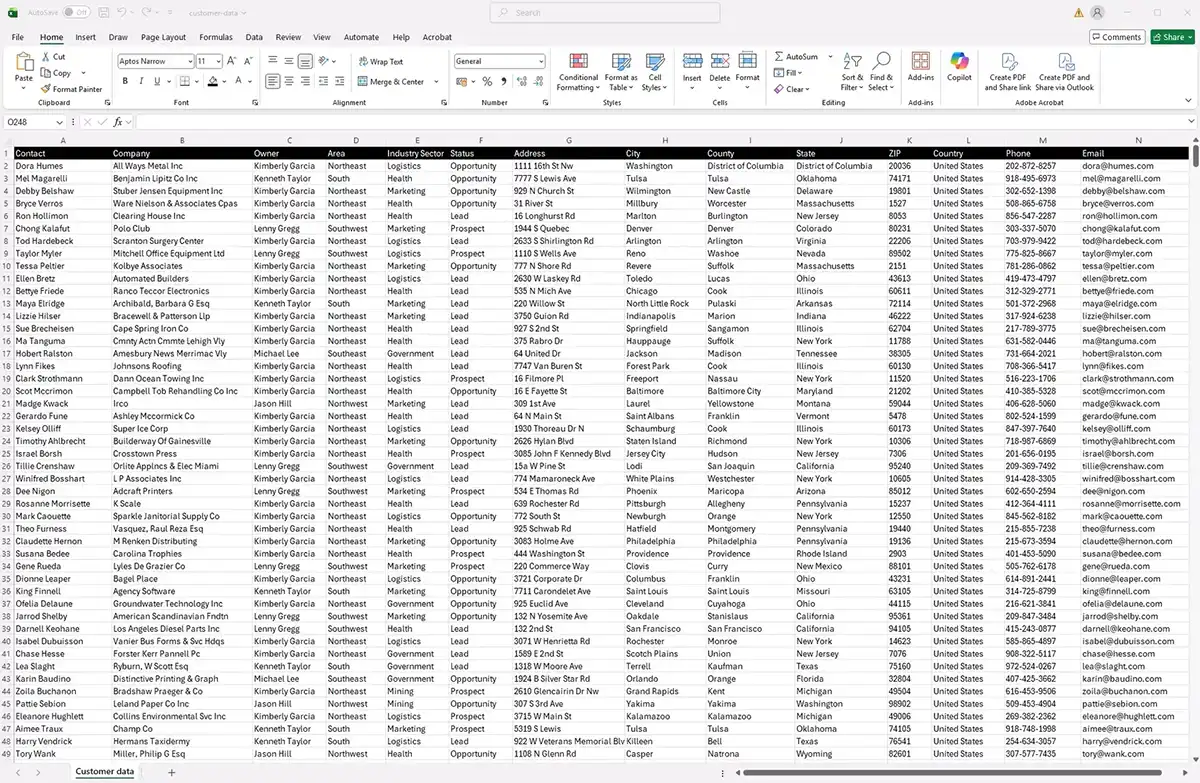Click the Save floppy disk icon
The width and height of the screenshot is (1200, 783).
102,13
